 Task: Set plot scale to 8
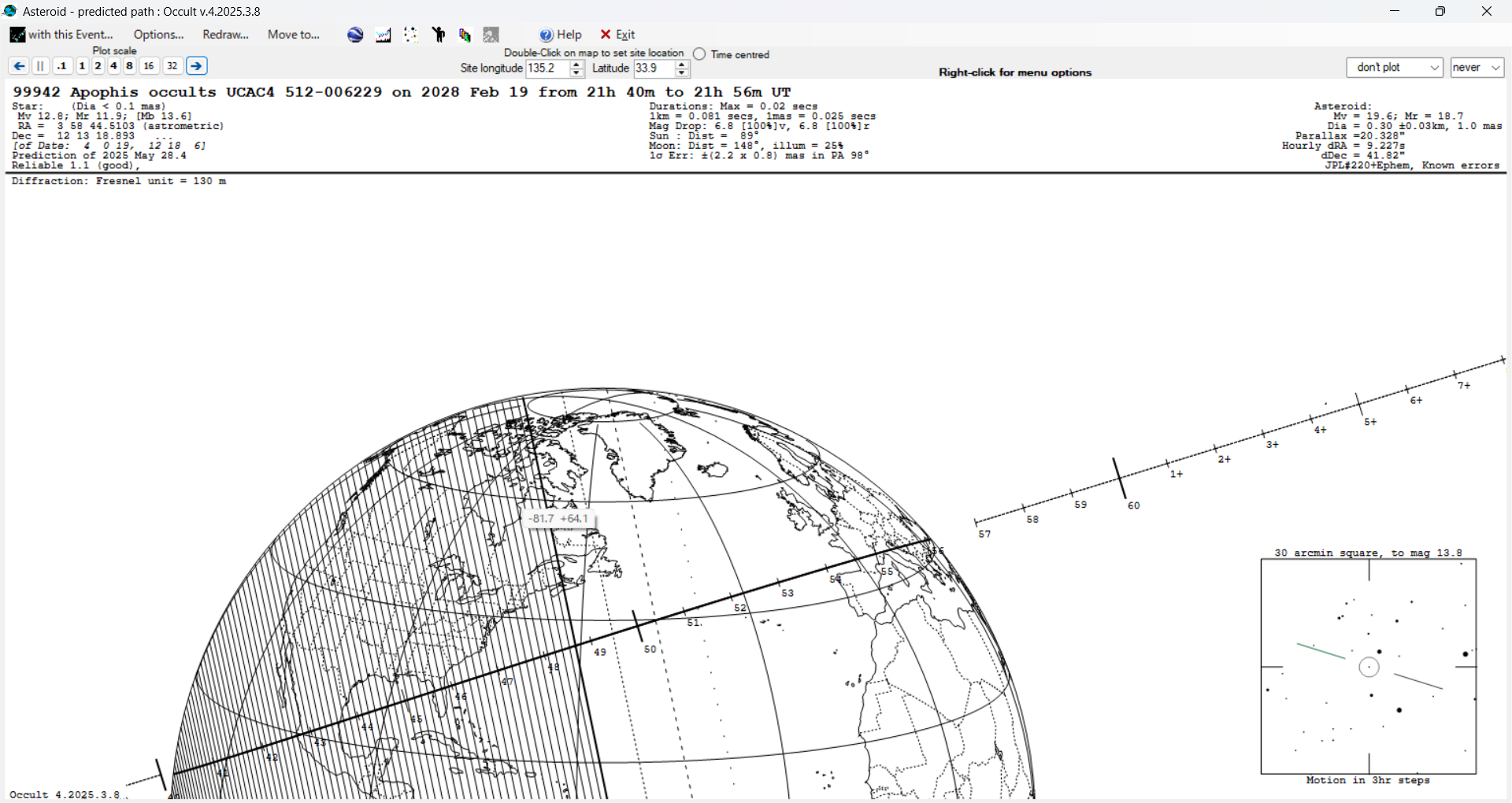130,66
